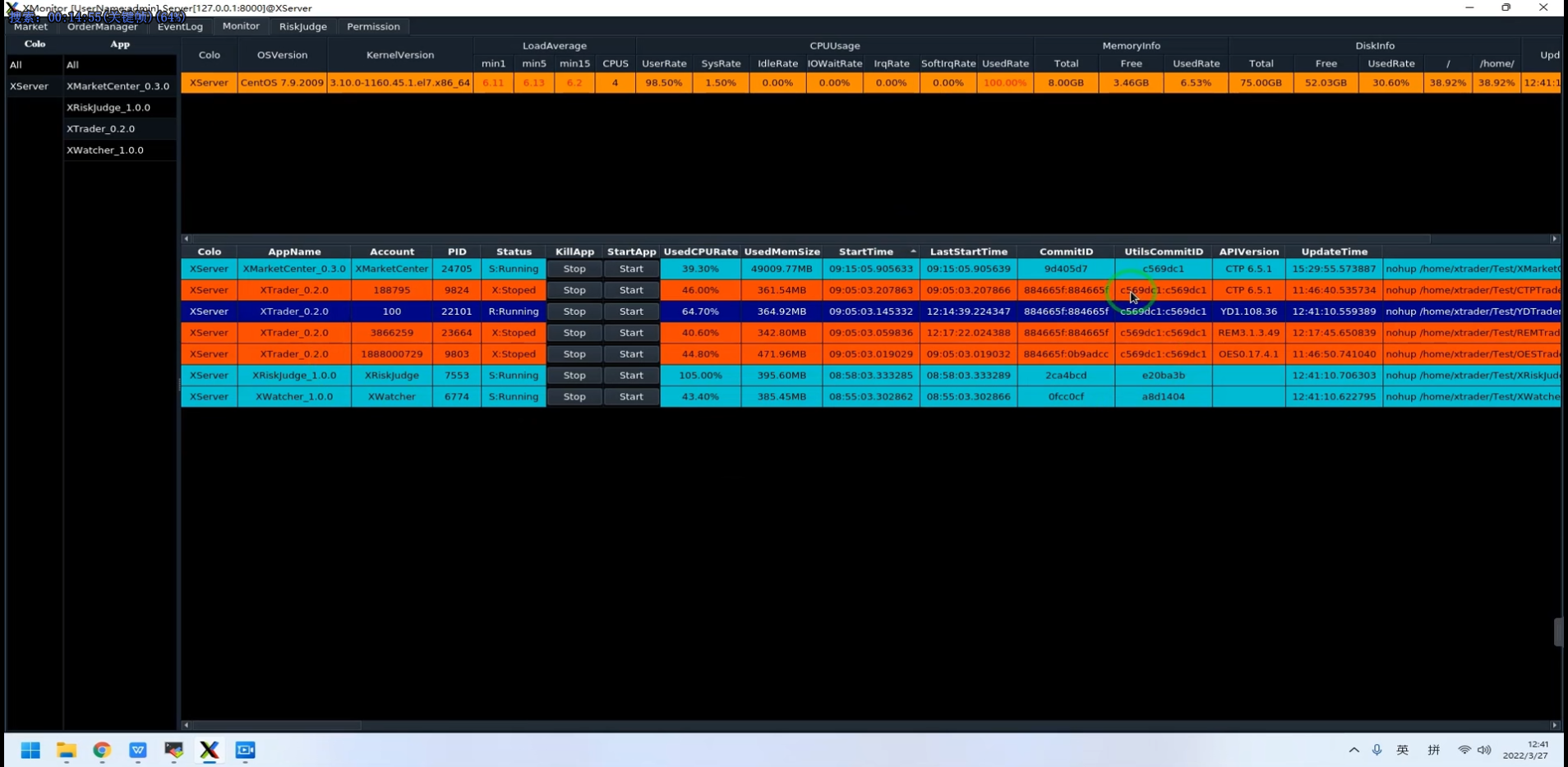
Task: Click the APIVersion column header
Action: tap(1248, 252)
